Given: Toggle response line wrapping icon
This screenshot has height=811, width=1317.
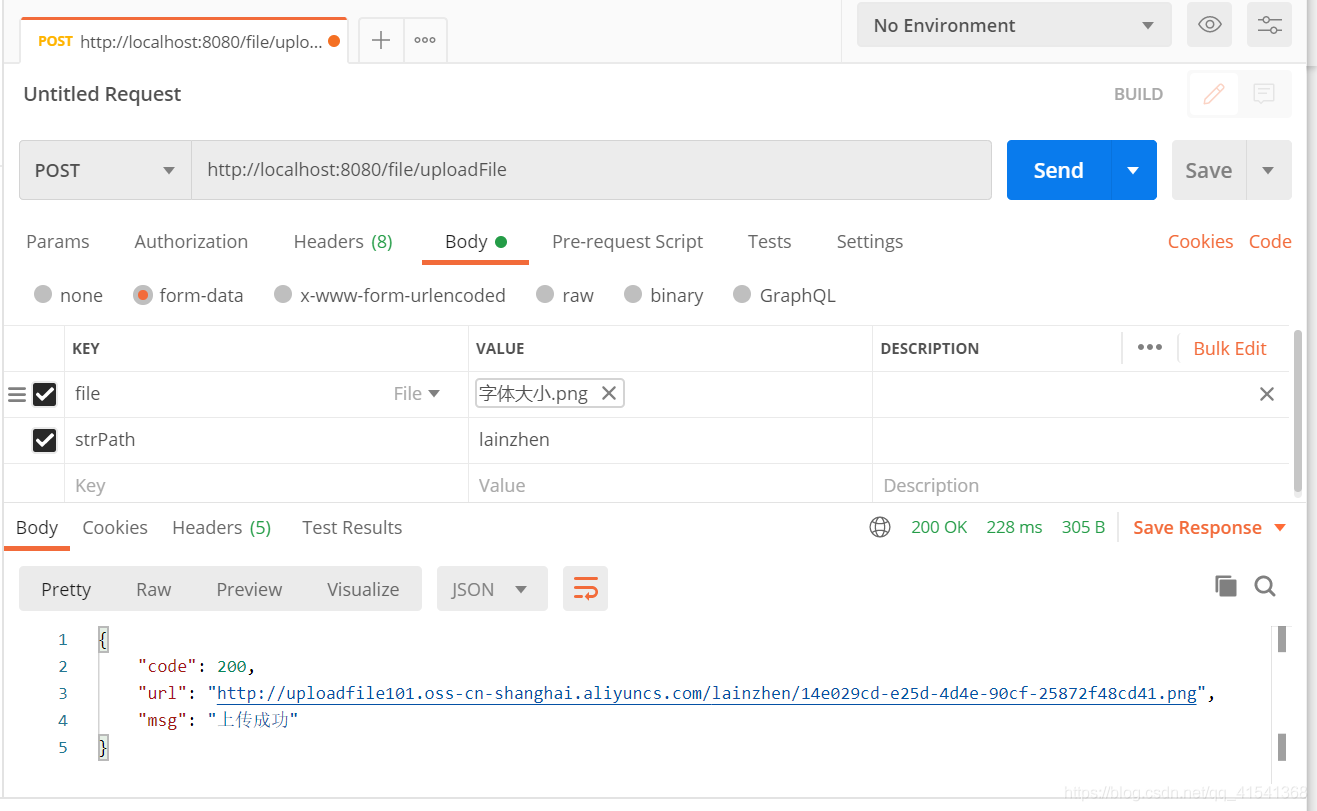Looking at the screenshot, I should tap(585, 589).
